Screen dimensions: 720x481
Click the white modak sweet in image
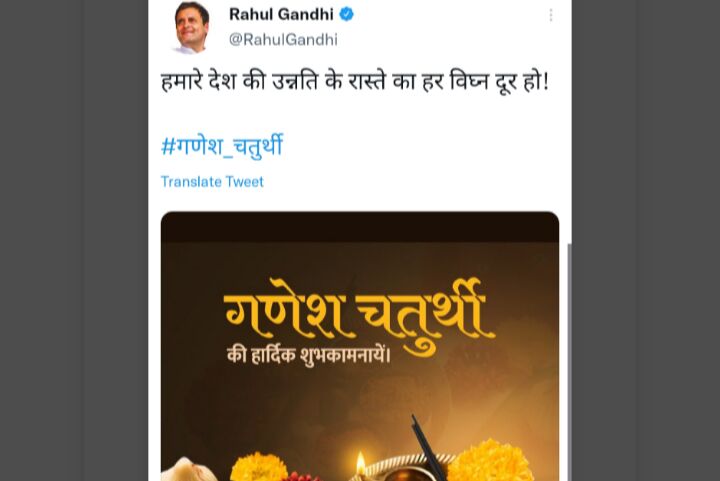[185, 470]
